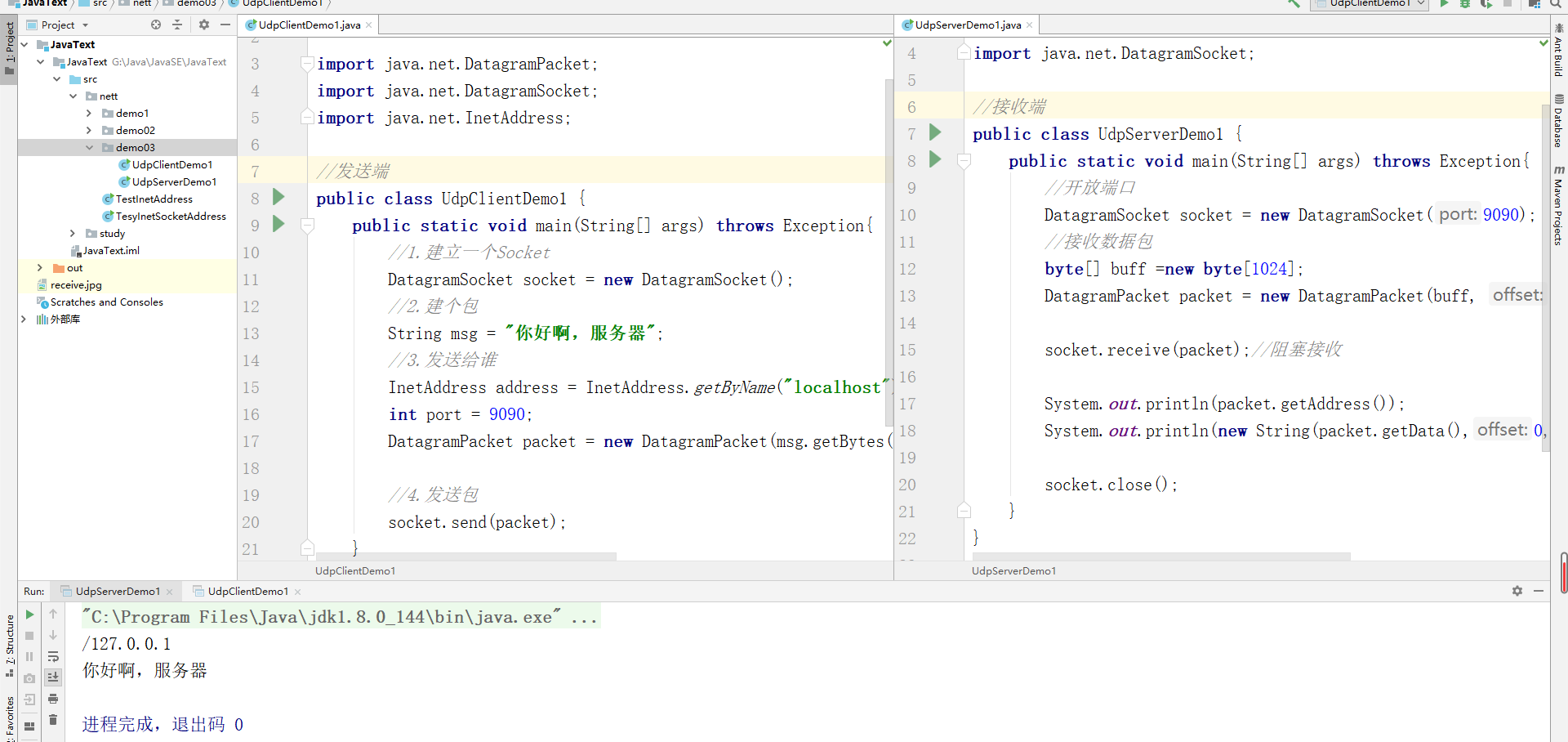Viewport: 1568px width, 742px height.
Task: Click the restore layout icon in Run panel
Action: pos(29,726)
